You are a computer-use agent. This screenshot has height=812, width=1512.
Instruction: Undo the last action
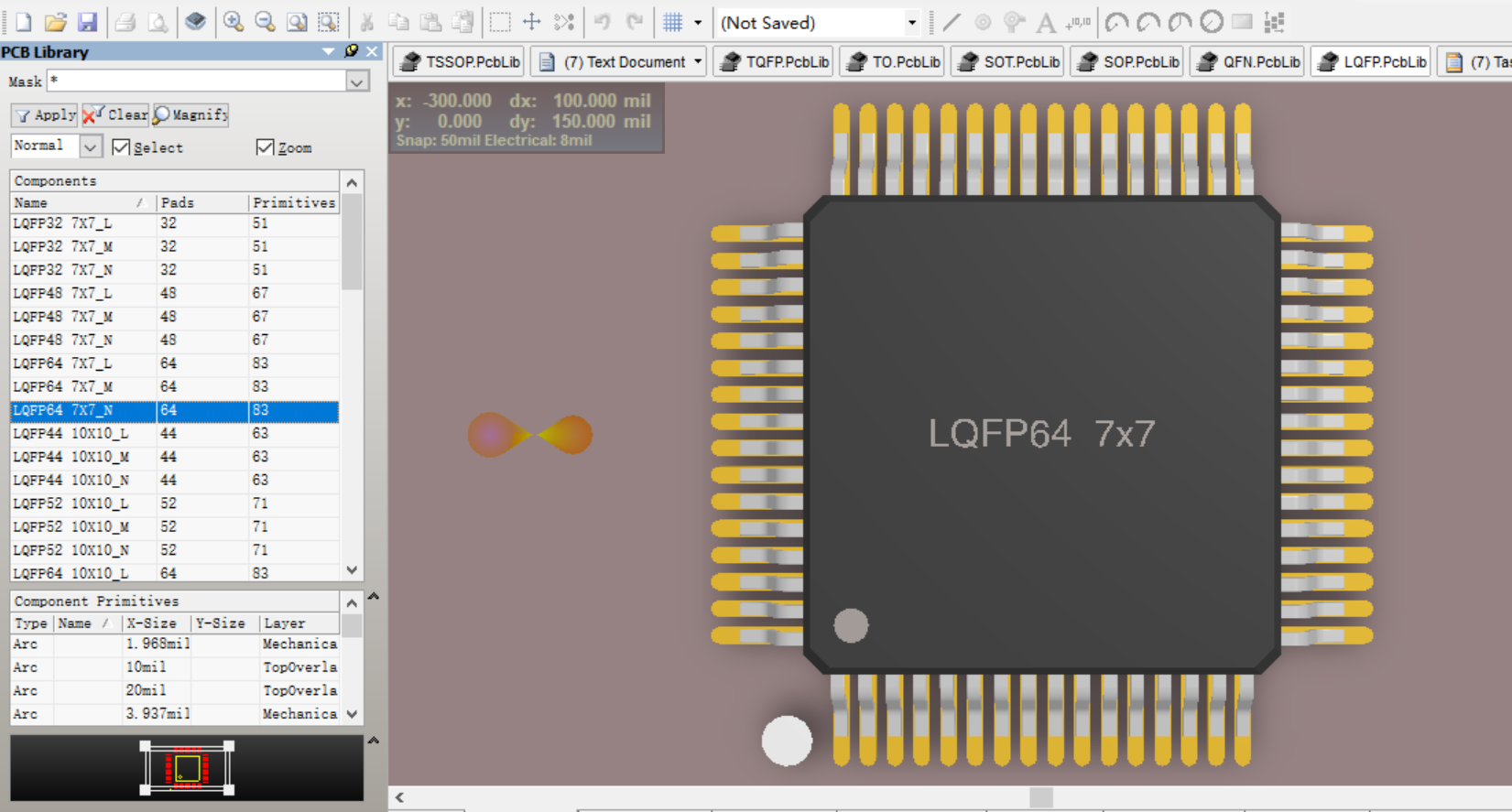(x=602, y=22)
